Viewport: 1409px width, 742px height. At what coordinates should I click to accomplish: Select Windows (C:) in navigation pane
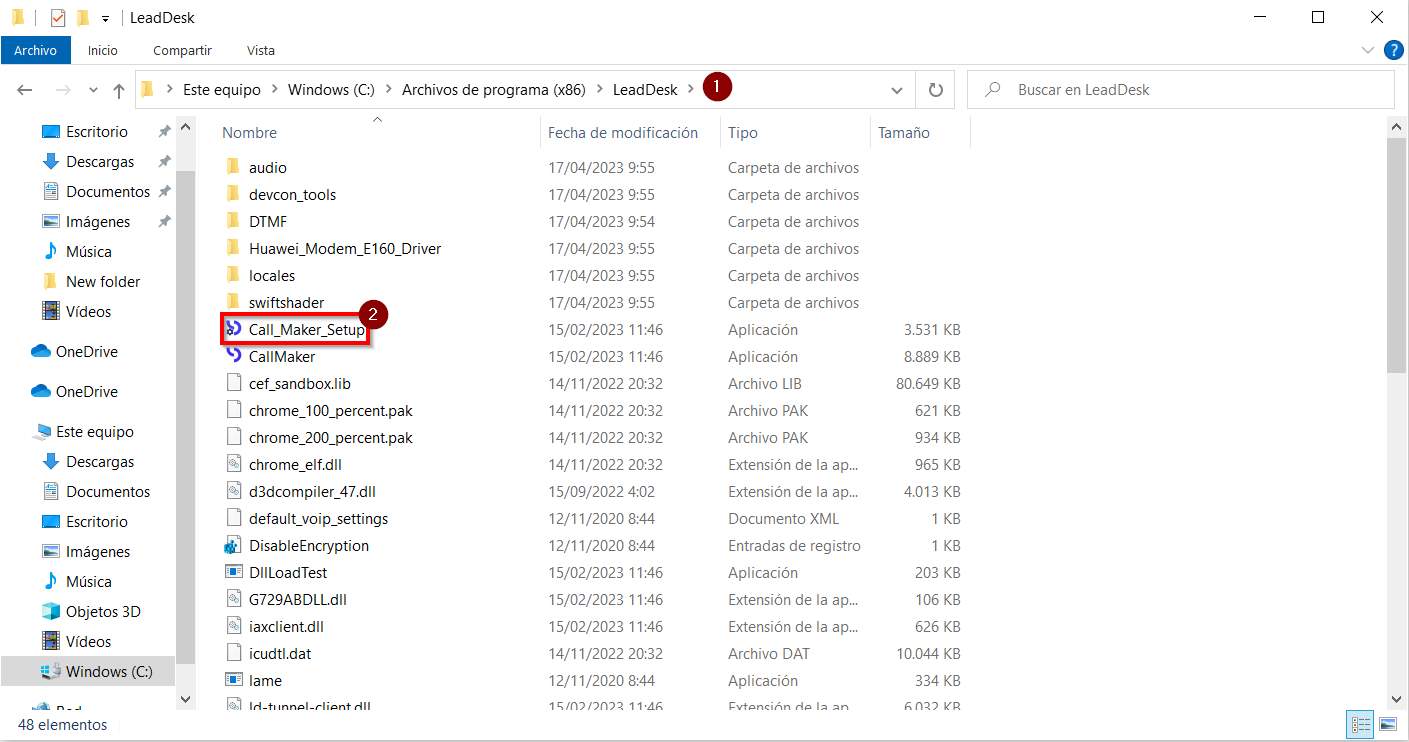click(x=88, y=671)
